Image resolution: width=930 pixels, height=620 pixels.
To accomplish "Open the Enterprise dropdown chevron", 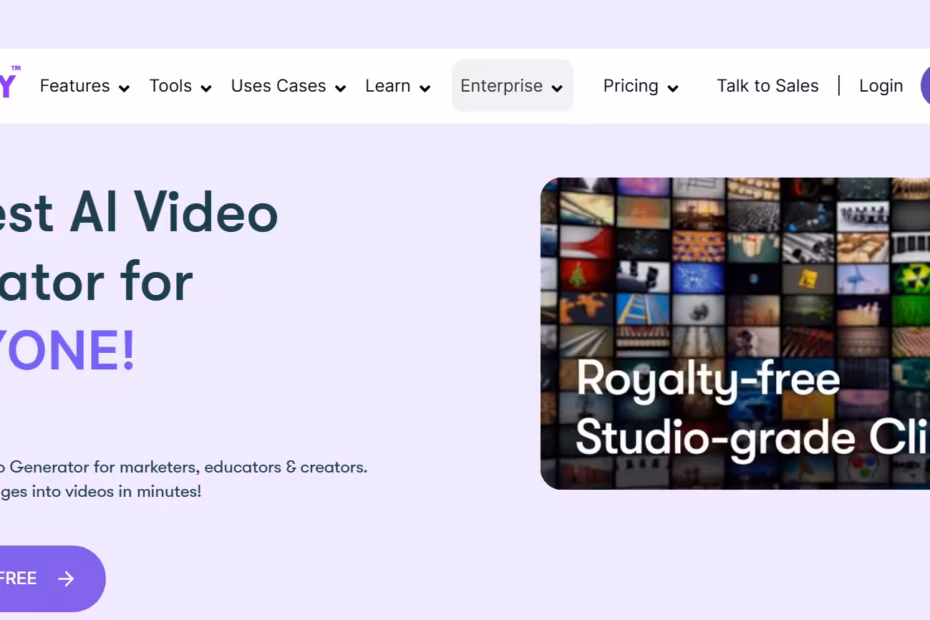I will coord(557,88).
